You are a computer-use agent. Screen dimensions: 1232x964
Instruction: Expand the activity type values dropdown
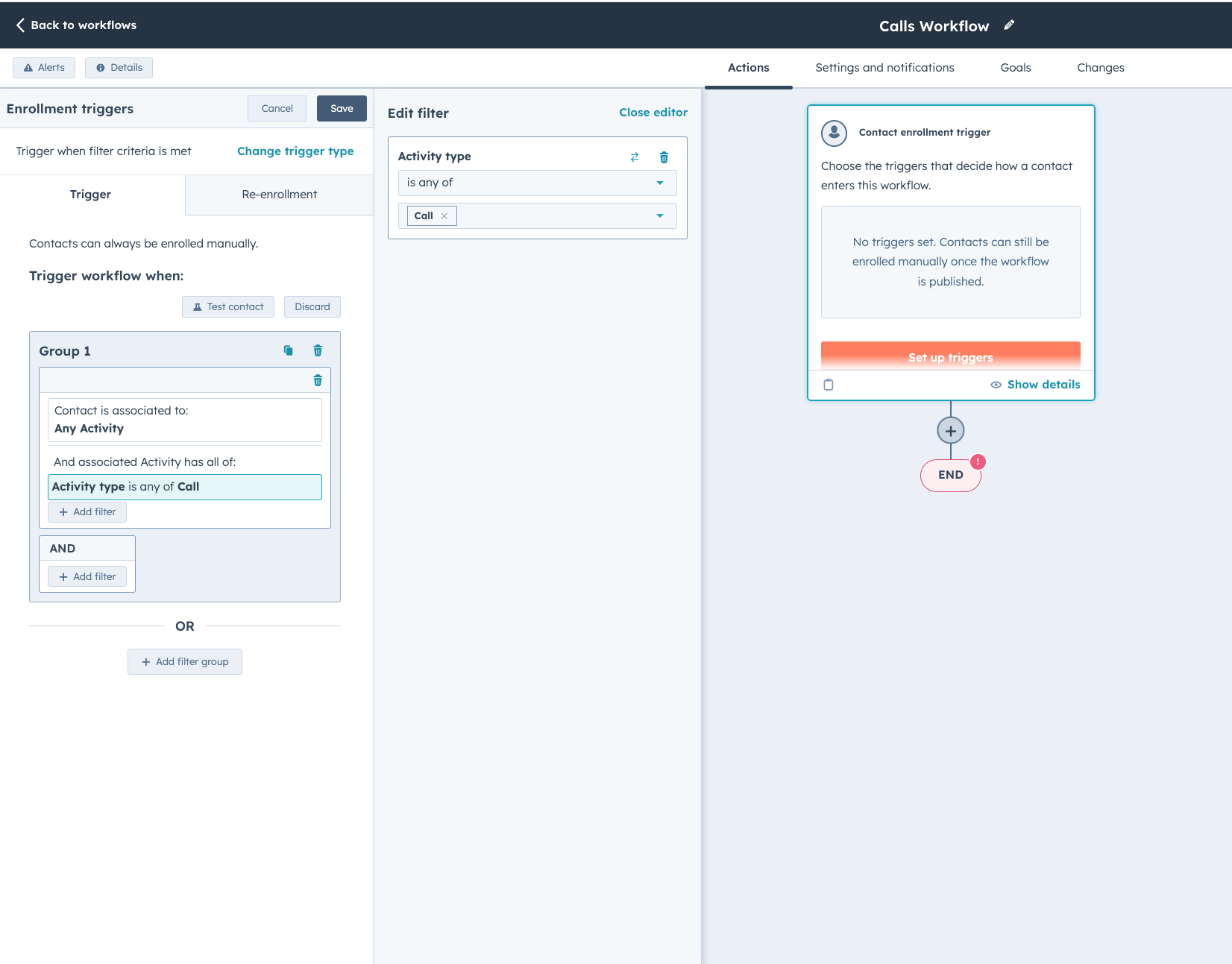[659, 216]
